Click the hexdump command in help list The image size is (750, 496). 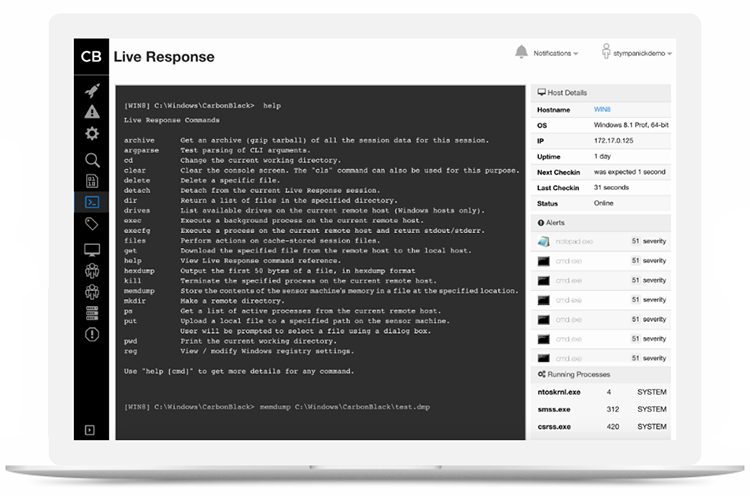139,271
